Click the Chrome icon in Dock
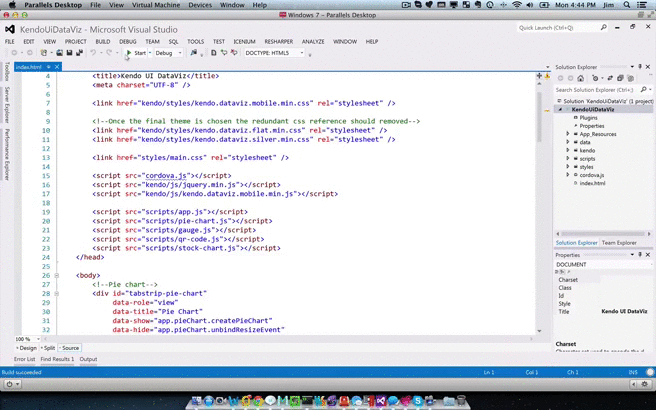Image resolution: width=656 pixels, height=410 pixels. point(258,401)
